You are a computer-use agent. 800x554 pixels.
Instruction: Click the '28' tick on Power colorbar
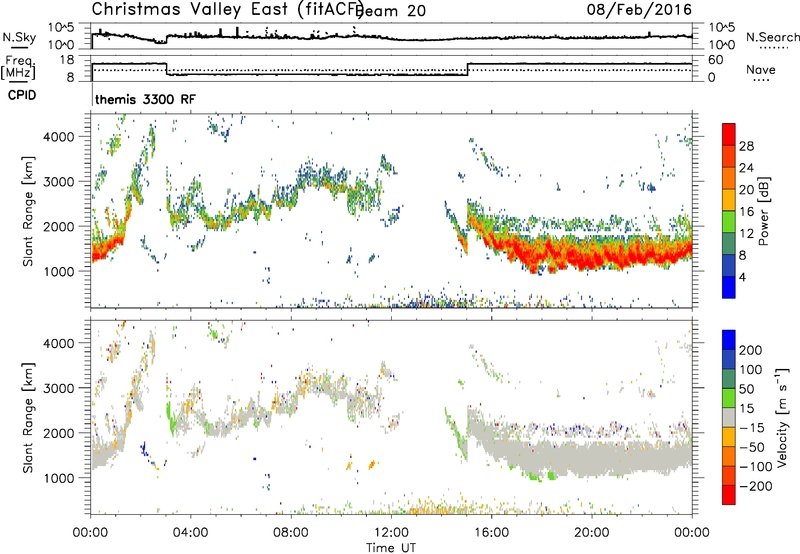click(746, 146)
